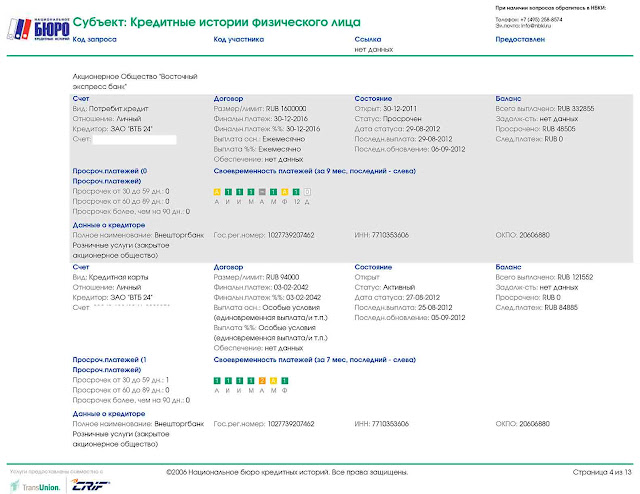
Task: Click the blanked-out Счет number field
Action: click(135, 140)
